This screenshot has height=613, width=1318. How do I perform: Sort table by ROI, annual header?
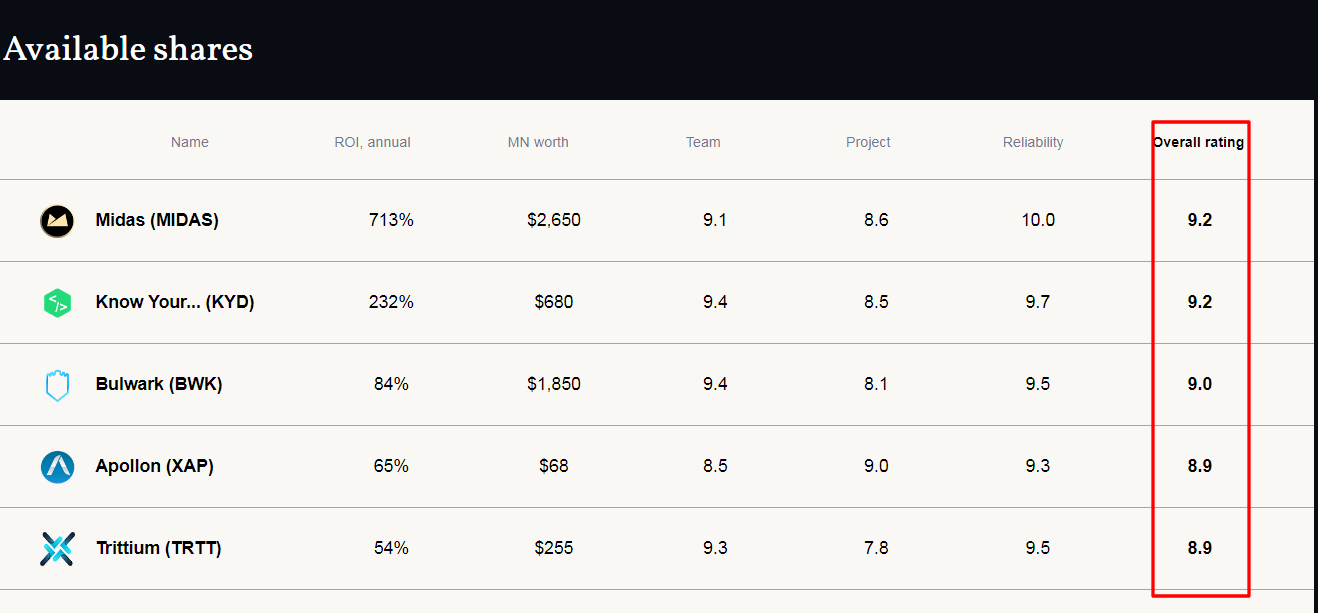pyautogui.click(x=372, y=142)
